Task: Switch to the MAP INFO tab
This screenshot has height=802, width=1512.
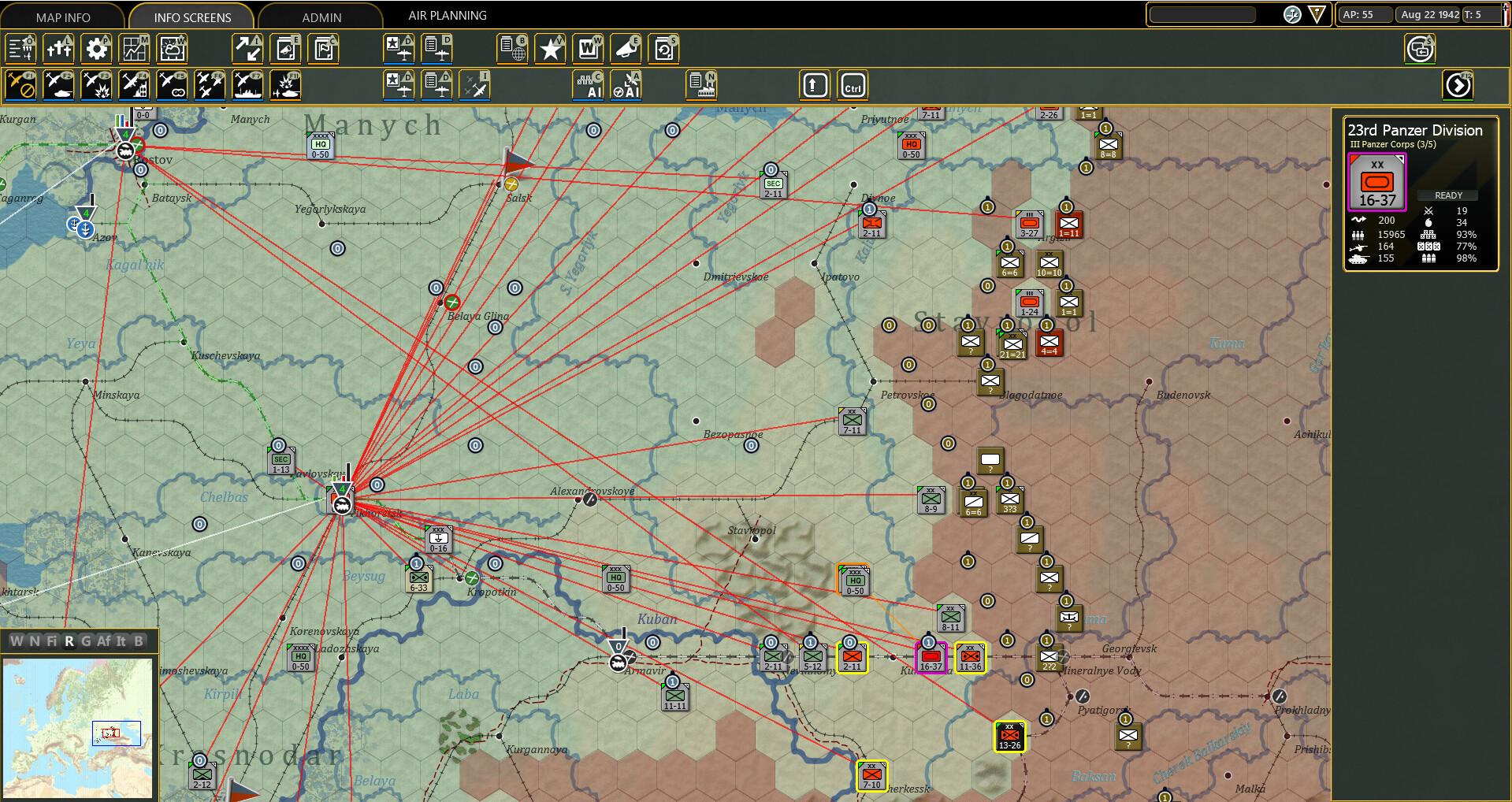Action: [x=63, y=16]
